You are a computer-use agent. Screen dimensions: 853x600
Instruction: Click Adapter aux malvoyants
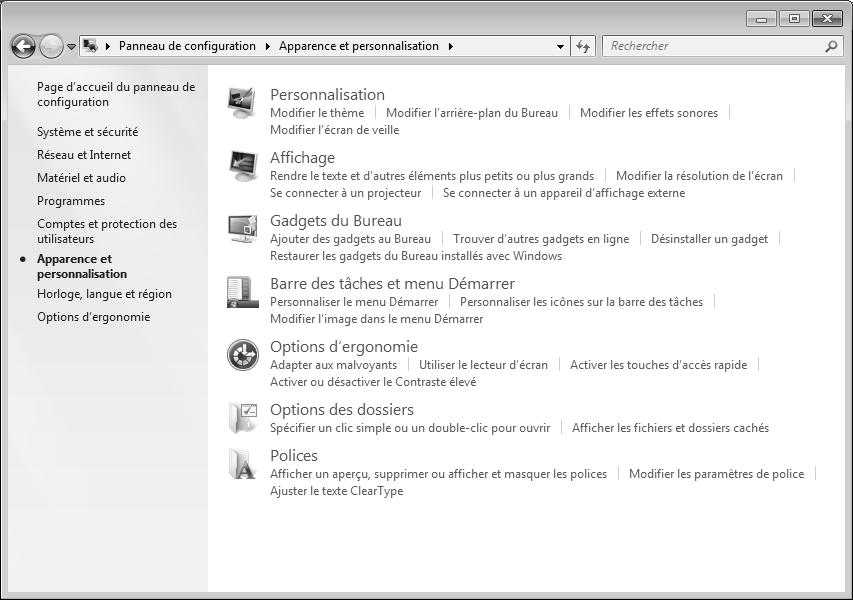[333, 365]
